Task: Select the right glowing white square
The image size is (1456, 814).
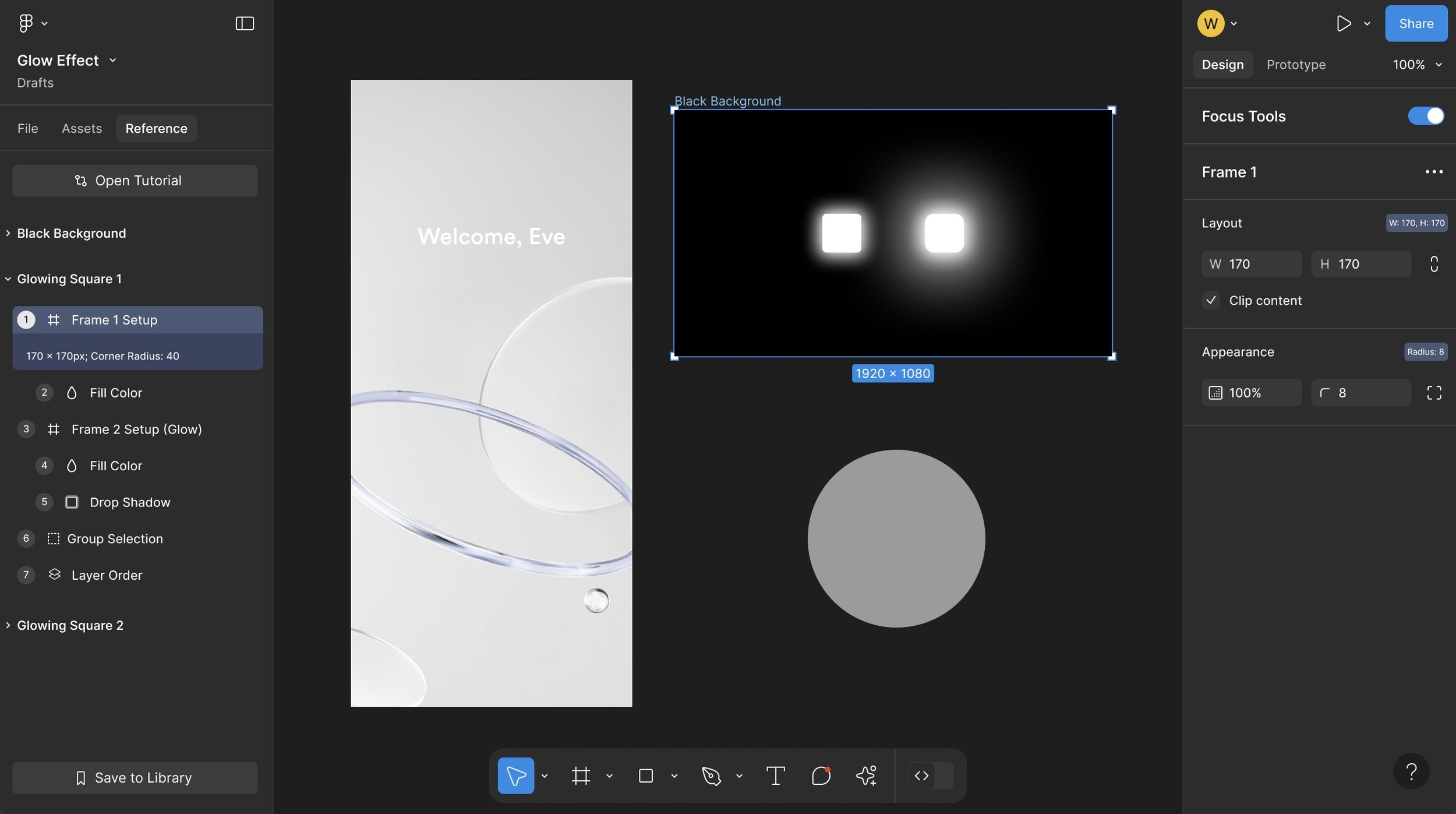Action: click(x=944, y=233)
